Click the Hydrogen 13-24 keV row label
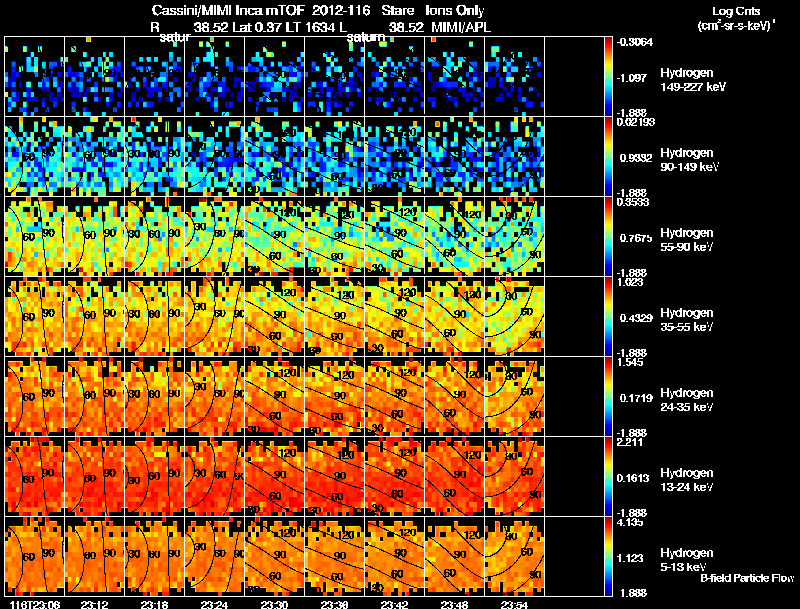The image size is (800, 609). click(x=687, y=480)
